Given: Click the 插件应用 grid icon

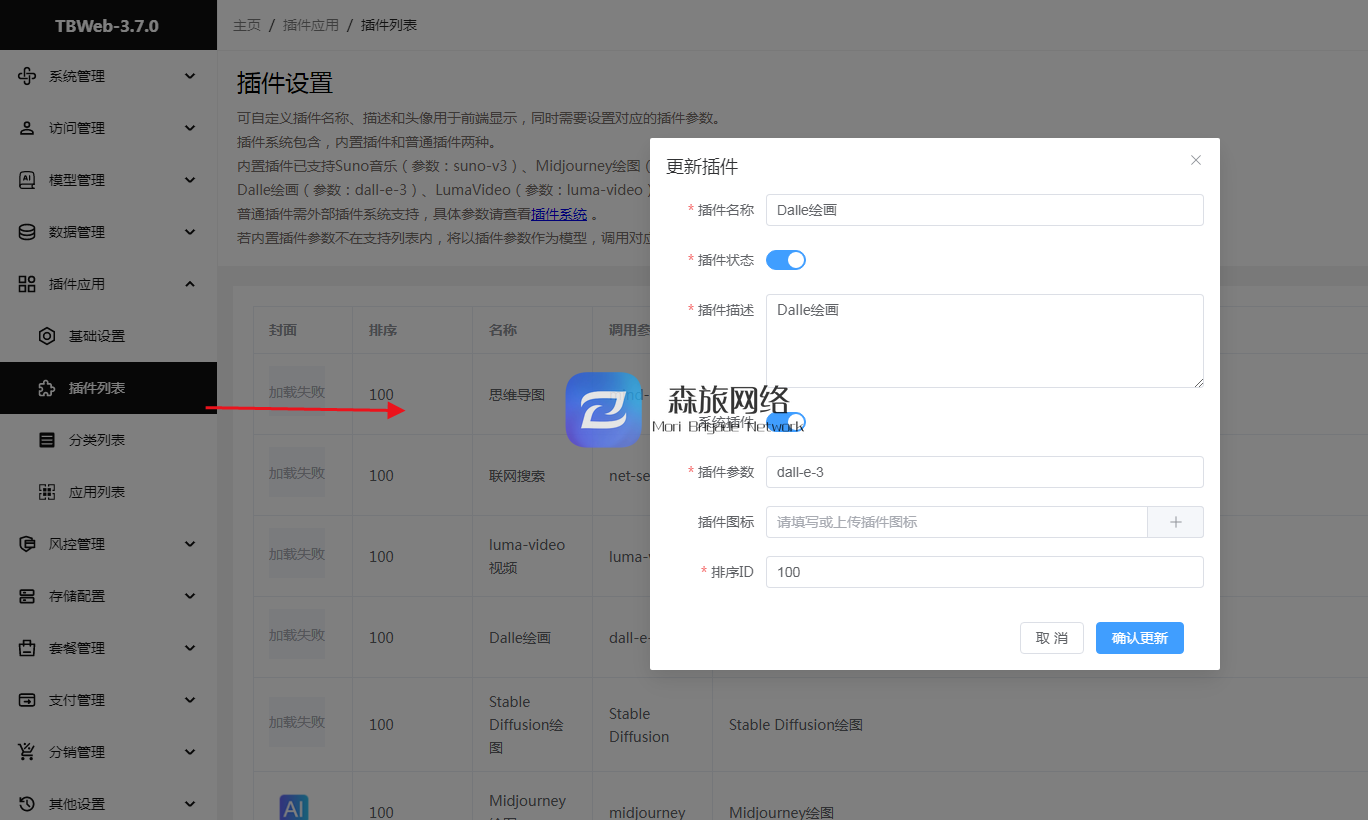Looking at the screenshot, I should click(28, 284).
